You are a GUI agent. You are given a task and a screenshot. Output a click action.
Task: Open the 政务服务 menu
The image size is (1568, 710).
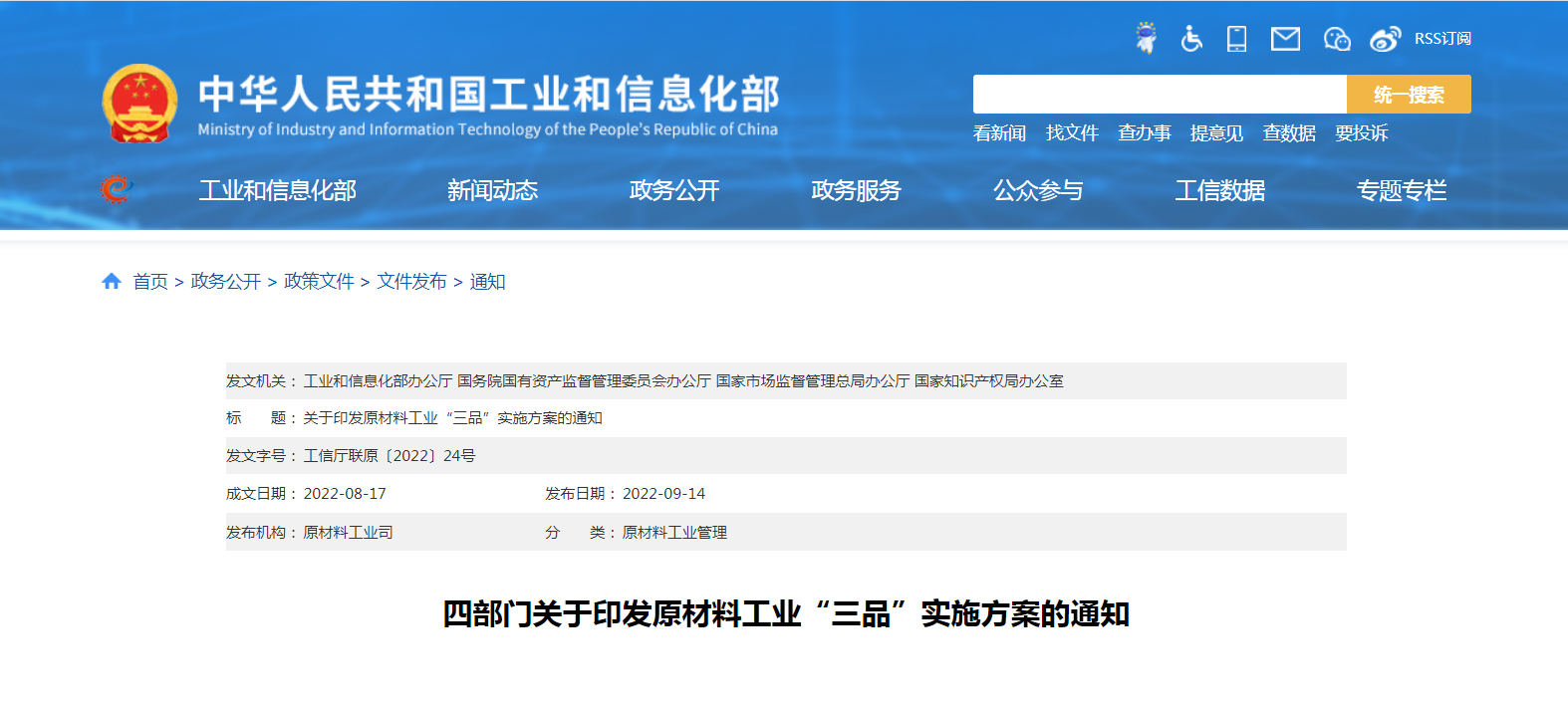click(x=856, y=190)
